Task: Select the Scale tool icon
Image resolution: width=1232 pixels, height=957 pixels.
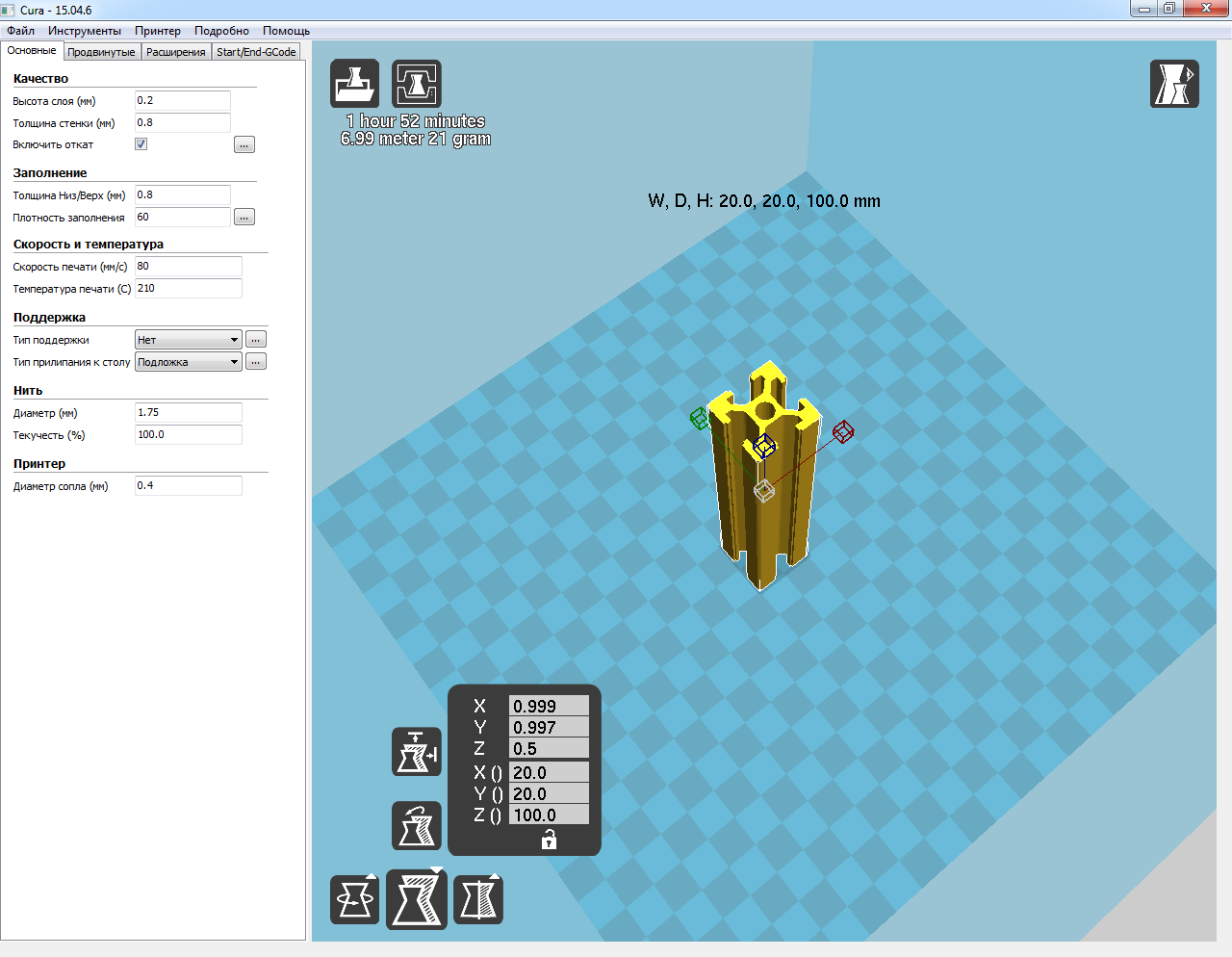Action: [417, 899]
